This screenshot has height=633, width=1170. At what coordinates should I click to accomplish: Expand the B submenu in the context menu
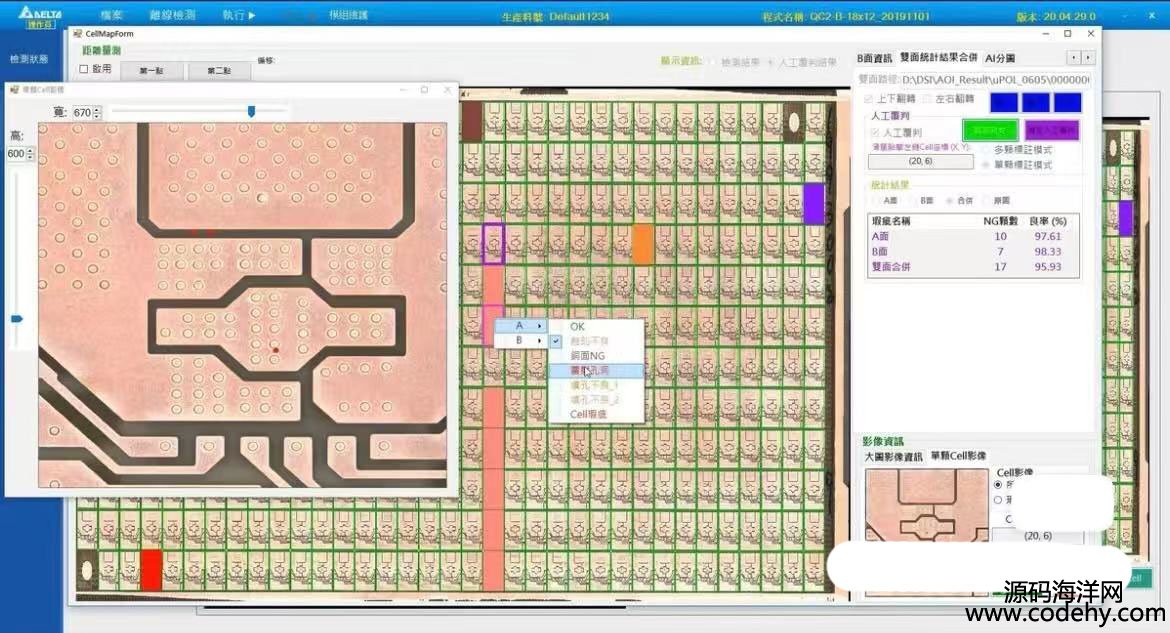point(520,340)
